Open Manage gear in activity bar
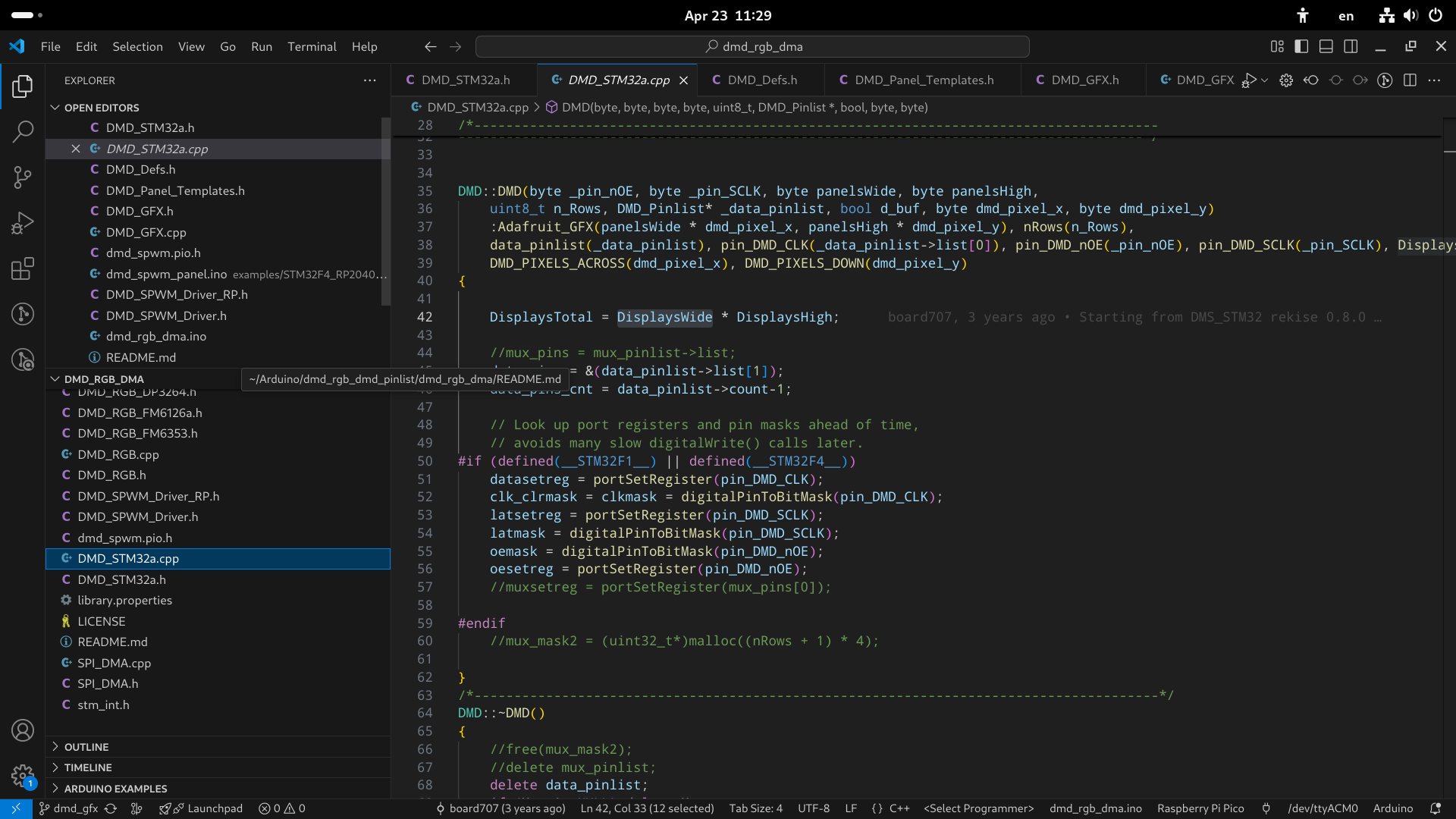Image resolution: width=1456 pixels, height=819 pixels. coord(23,776)
